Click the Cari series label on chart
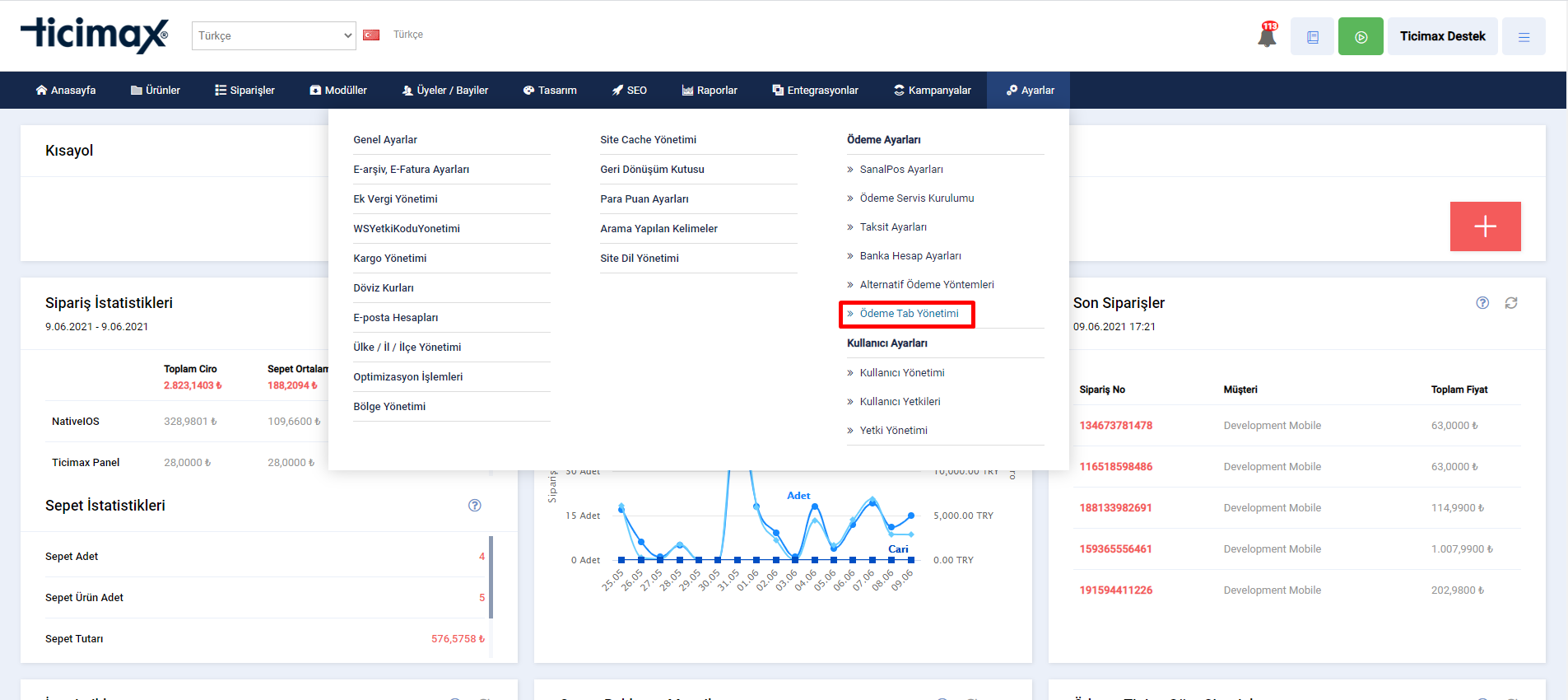Image resolution: width=1568 pixels, height=700 pixels. [x=898, y=549]
